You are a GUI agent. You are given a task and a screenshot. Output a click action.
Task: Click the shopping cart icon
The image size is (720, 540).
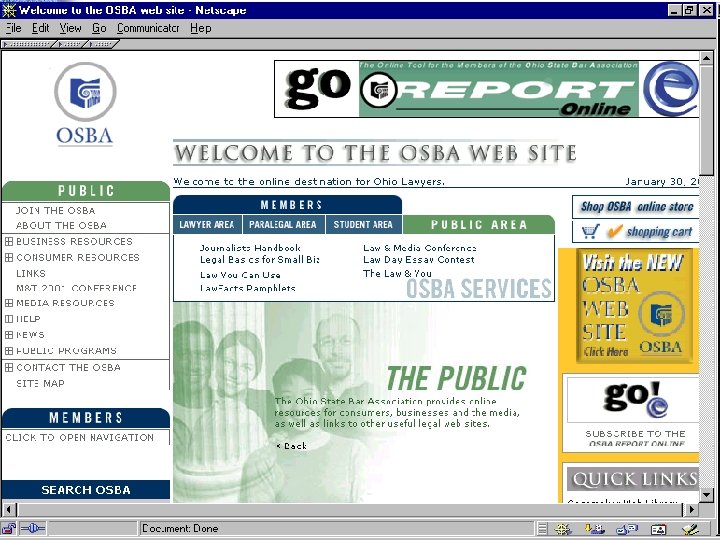pyautogui.click(x=591, y=231)
